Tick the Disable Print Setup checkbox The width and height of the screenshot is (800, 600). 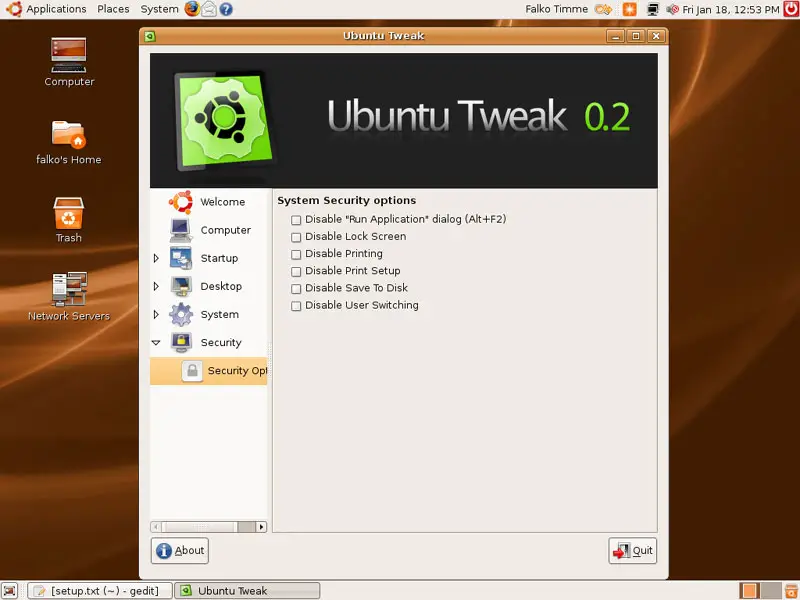(x=296, y=271)
